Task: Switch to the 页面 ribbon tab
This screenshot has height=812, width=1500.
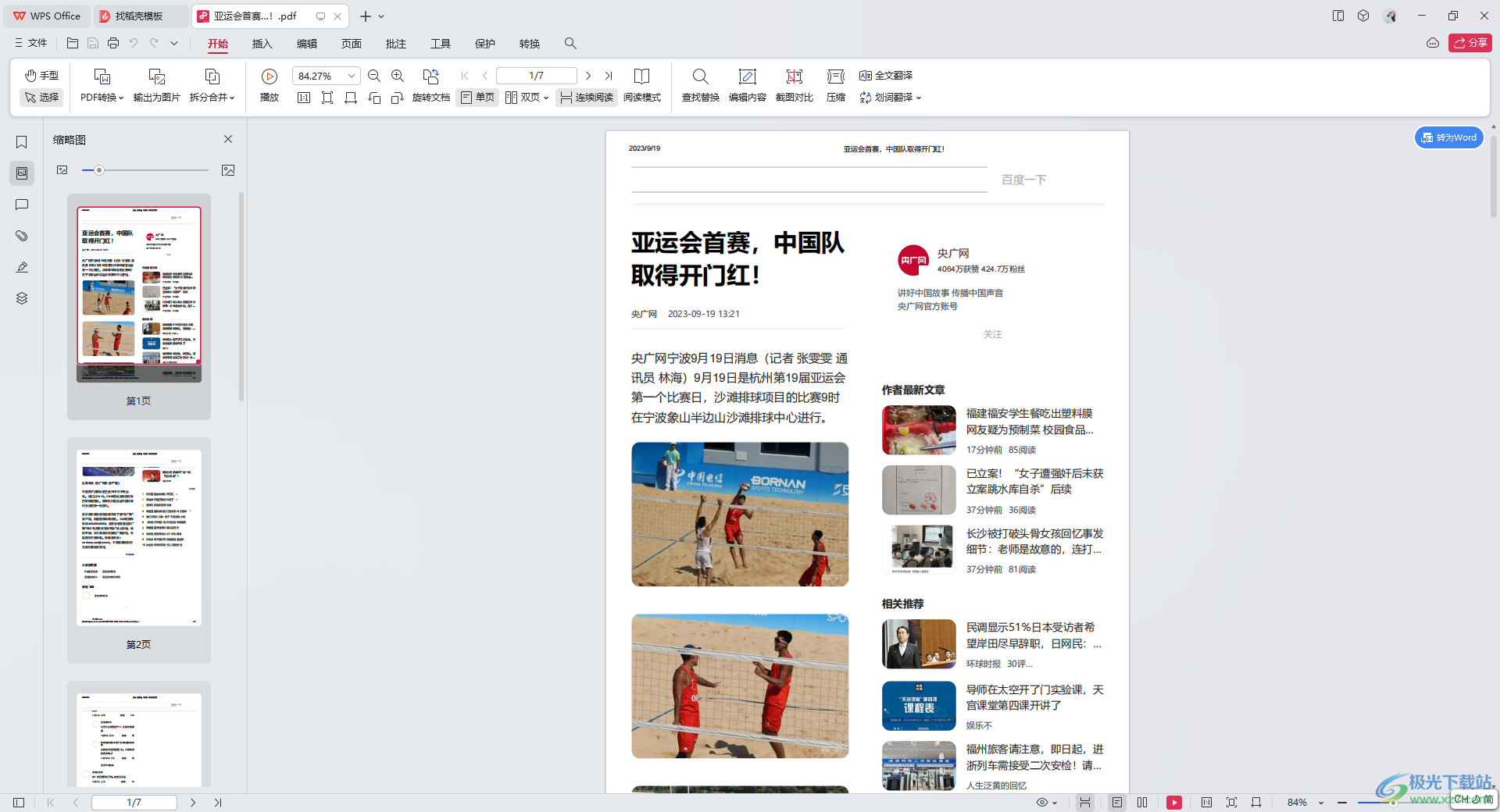Action: point(352,44)
